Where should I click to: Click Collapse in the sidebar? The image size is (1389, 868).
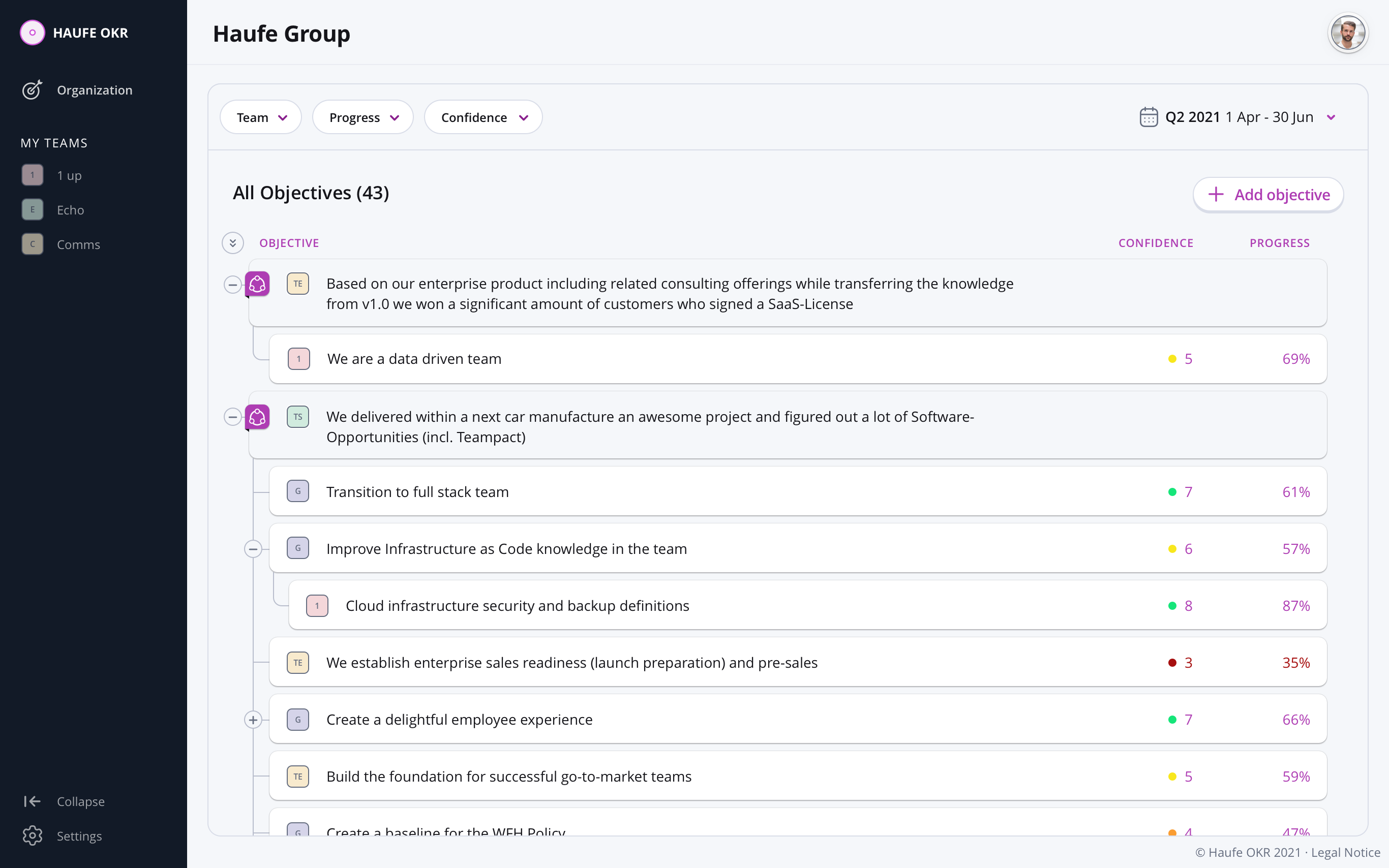[x=80, y=801]
